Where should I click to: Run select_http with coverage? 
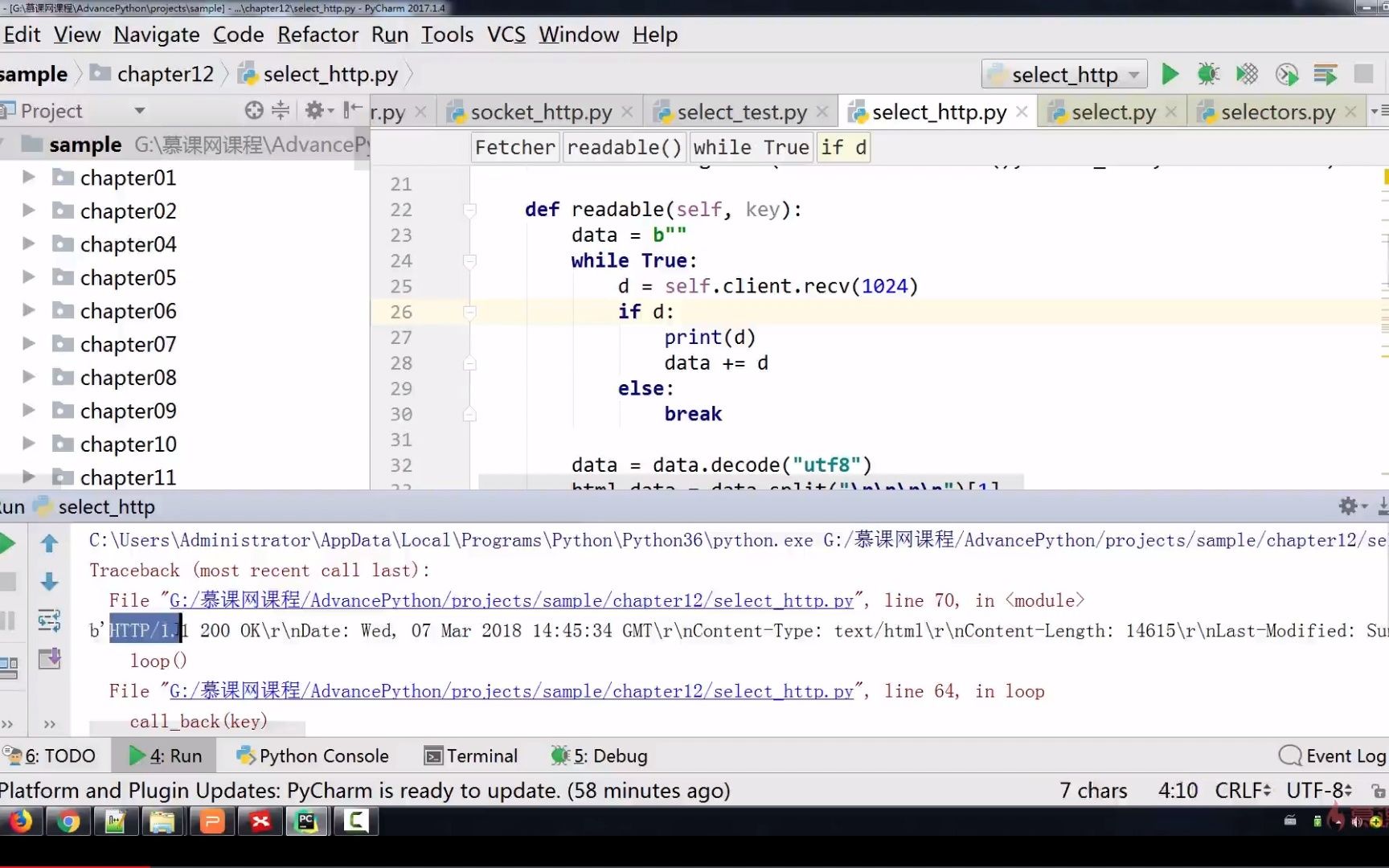click(x=1247, y=73)
